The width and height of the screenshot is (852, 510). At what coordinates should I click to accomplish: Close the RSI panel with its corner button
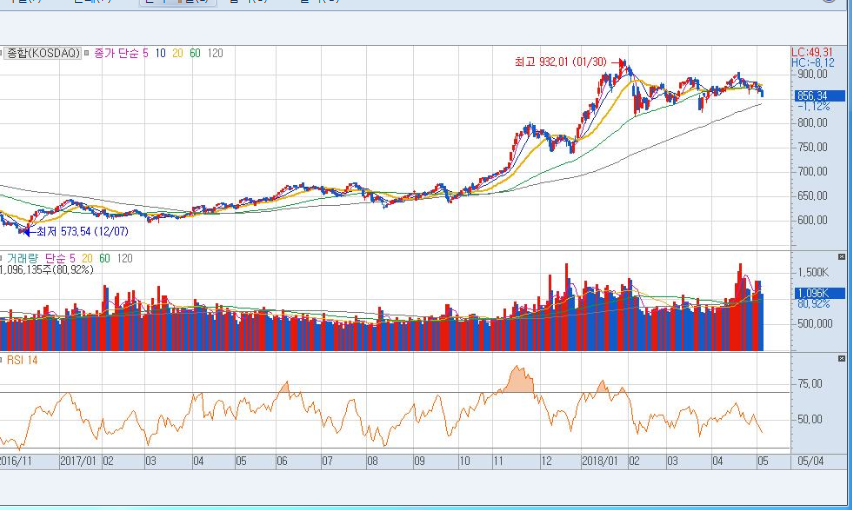click(839, 359)
